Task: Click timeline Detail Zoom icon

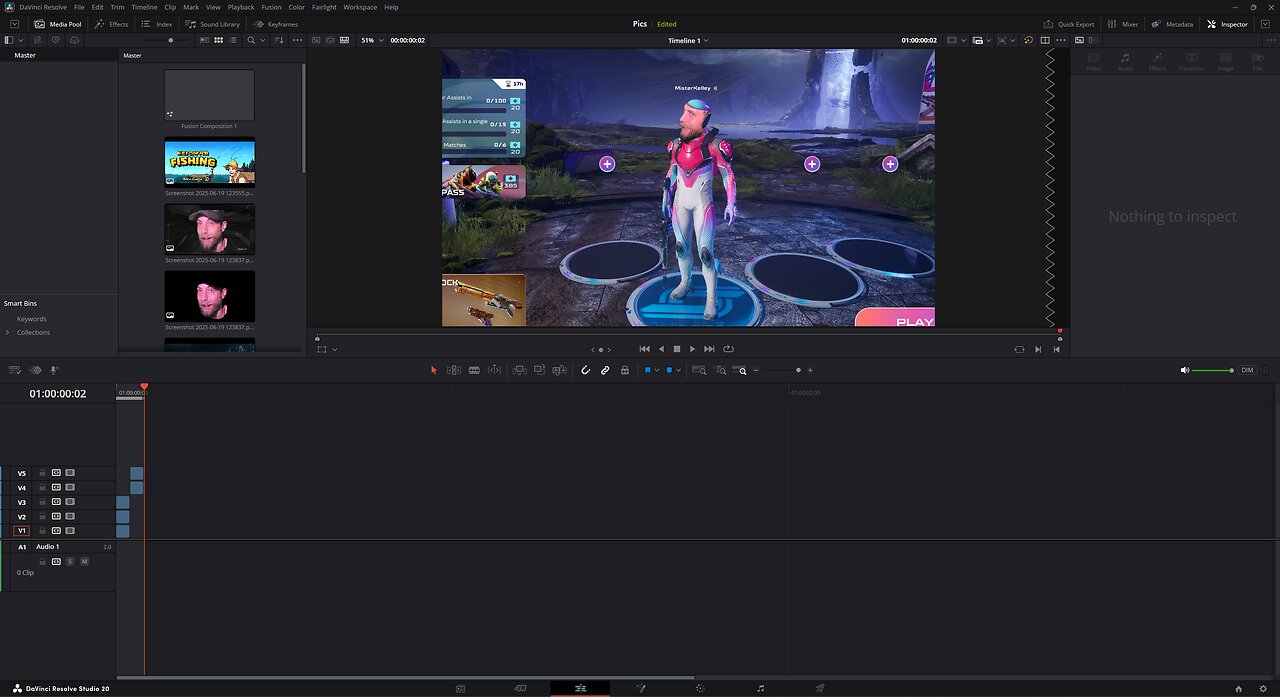Action: click(x=721, y=370)
